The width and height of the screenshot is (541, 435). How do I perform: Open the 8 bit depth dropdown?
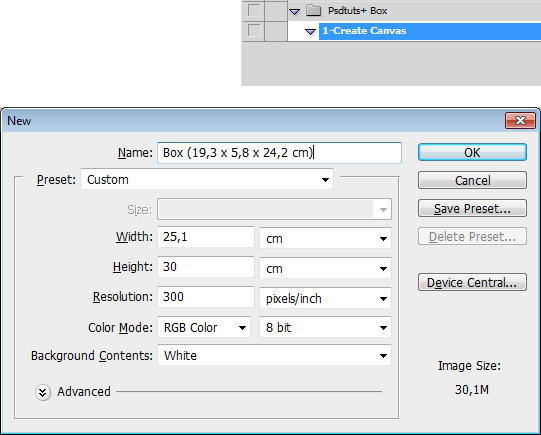[325, 327]
